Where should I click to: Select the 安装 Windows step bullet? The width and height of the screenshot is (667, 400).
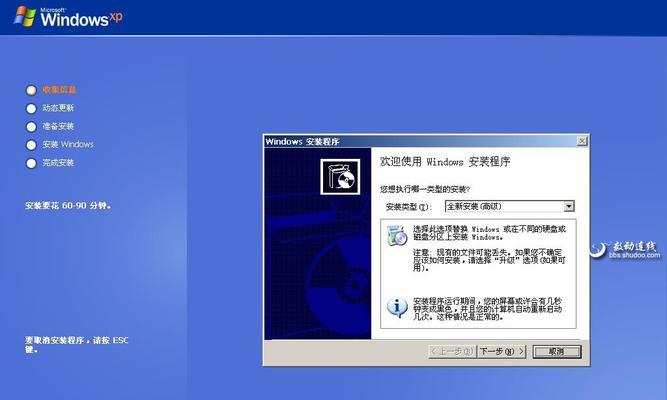tap(31, 144)
